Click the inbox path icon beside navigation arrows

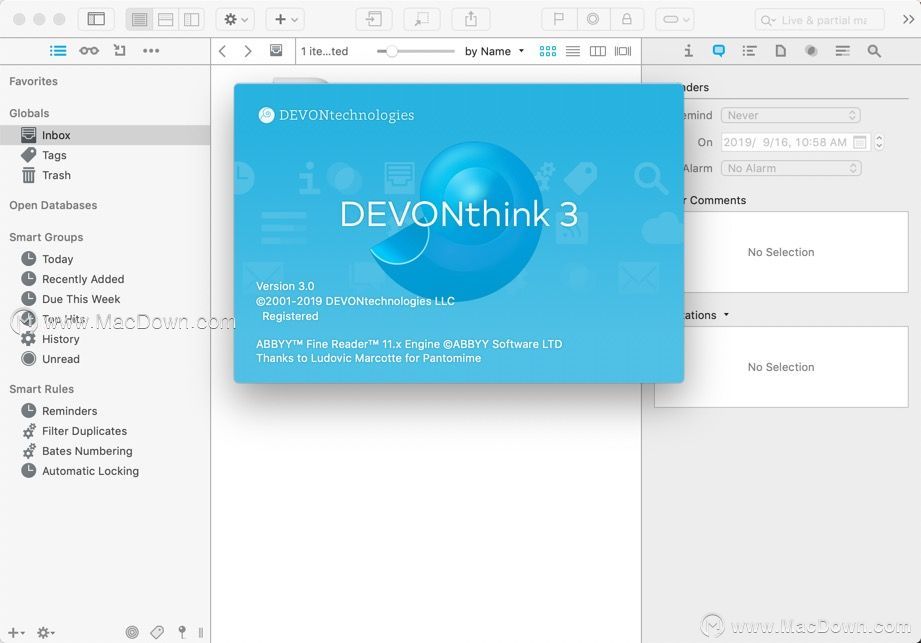276,51
